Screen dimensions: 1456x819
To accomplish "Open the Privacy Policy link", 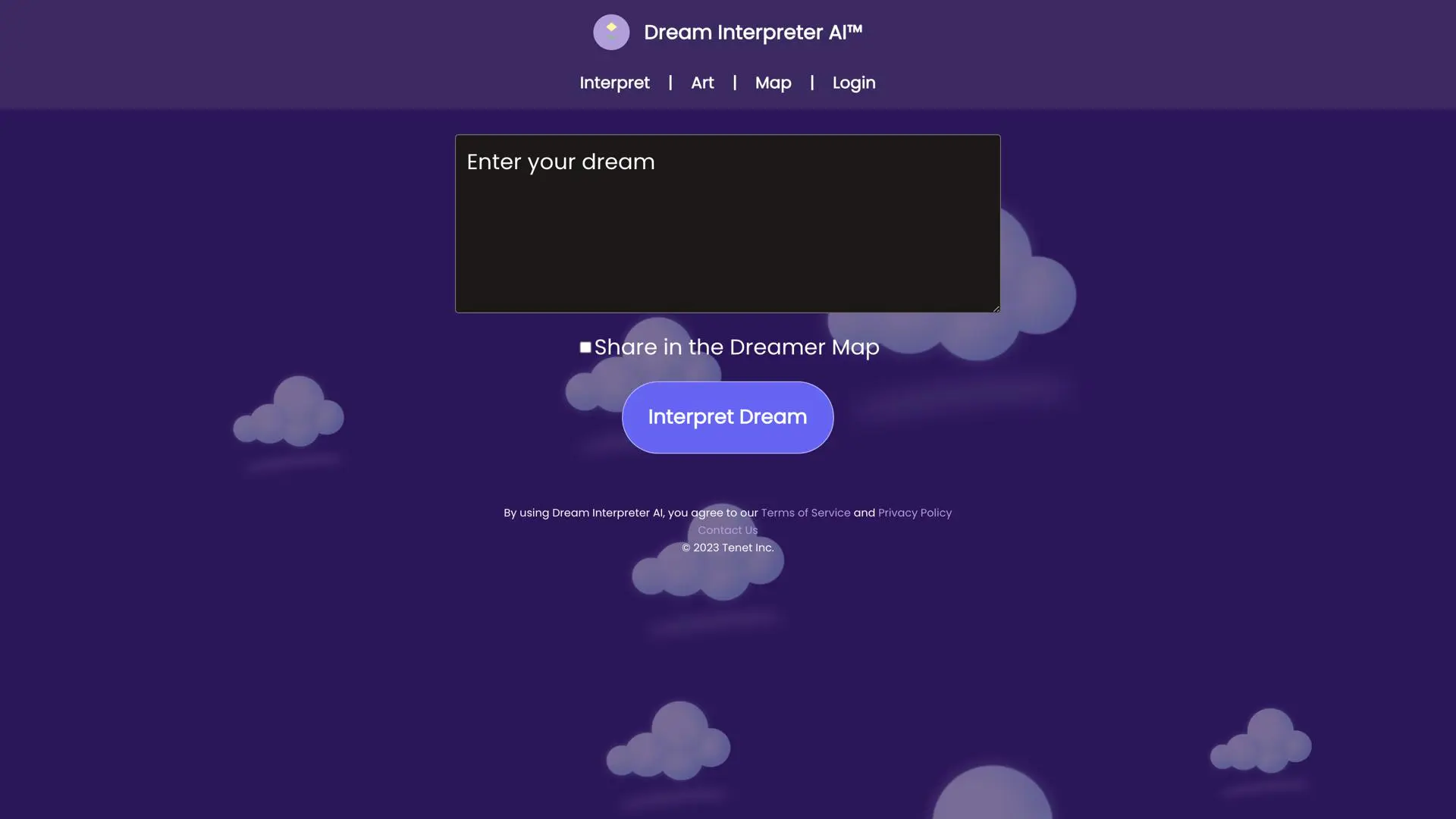I will pyautogui.click(x=915, y=513).
